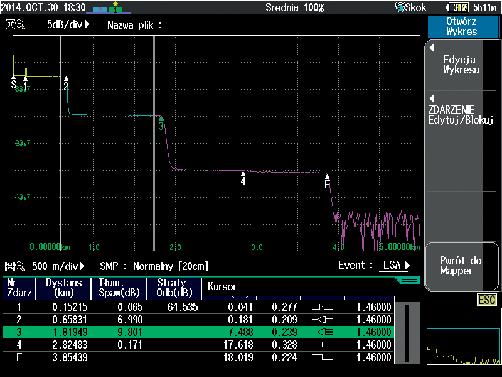The width and height of the screenshot is (502, 377).
Task: Click the Dystans (km) column header
Action: pyautogui.click(x=63, y=288)
